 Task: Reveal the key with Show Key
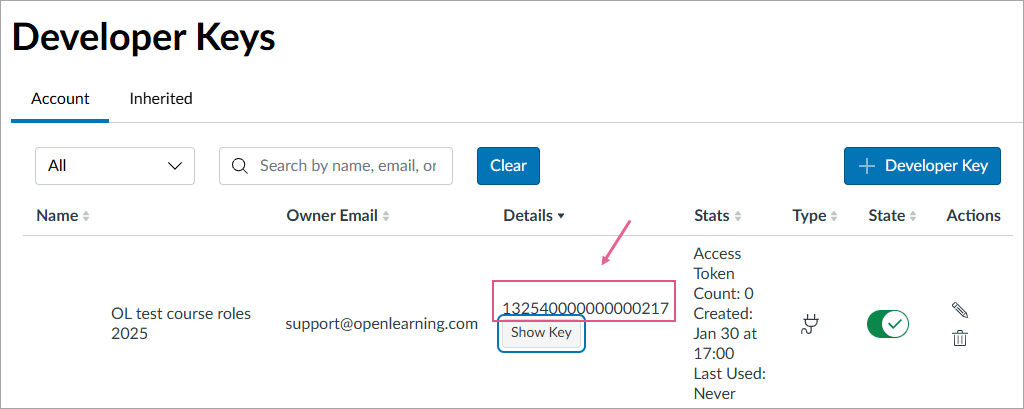(541, 333)
